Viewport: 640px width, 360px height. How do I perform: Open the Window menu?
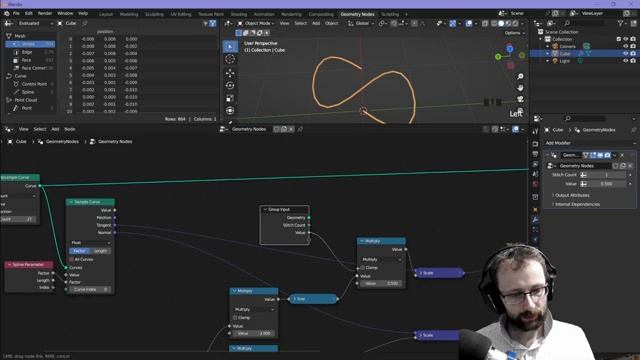click(65, 13)
